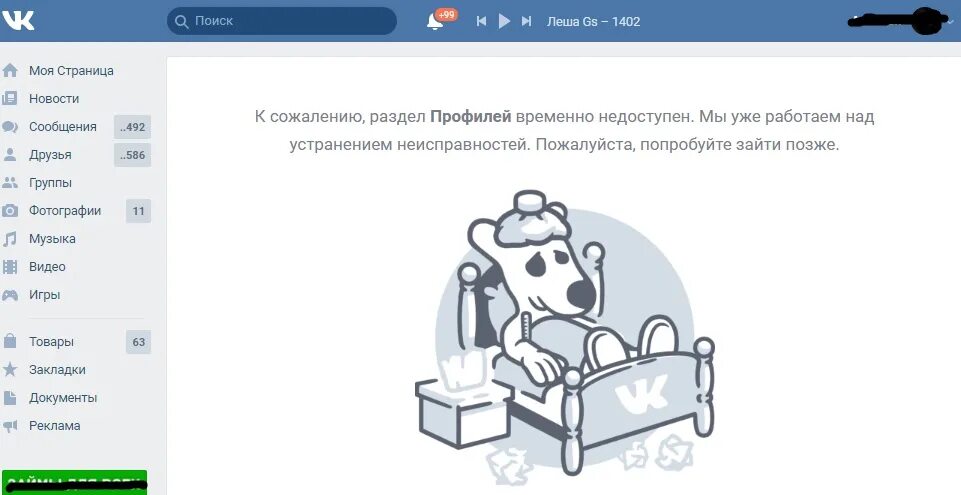Click the Поиск search field

click(282, 21)
